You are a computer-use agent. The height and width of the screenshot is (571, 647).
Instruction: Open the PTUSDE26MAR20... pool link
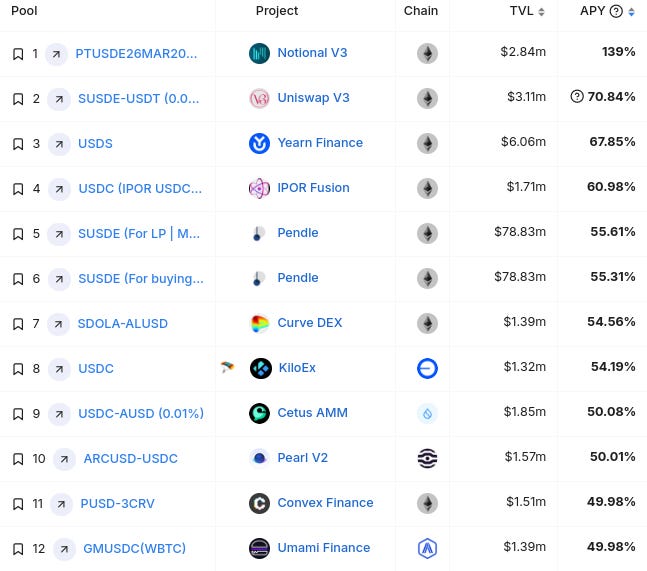[136, 54]
